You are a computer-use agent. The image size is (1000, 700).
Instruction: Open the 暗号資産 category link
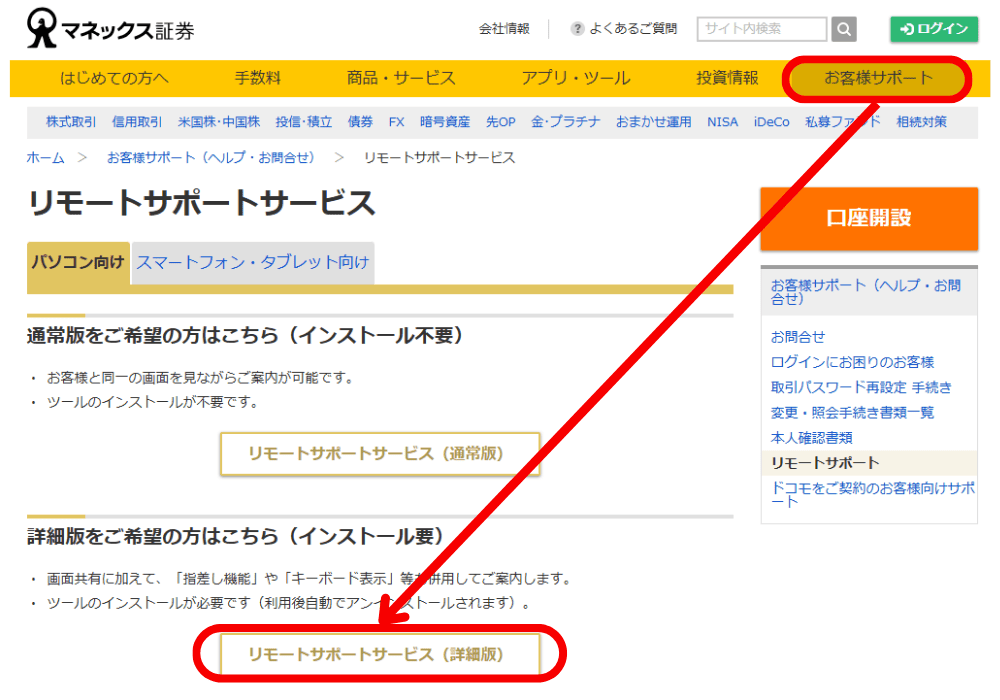pos(444,122)
